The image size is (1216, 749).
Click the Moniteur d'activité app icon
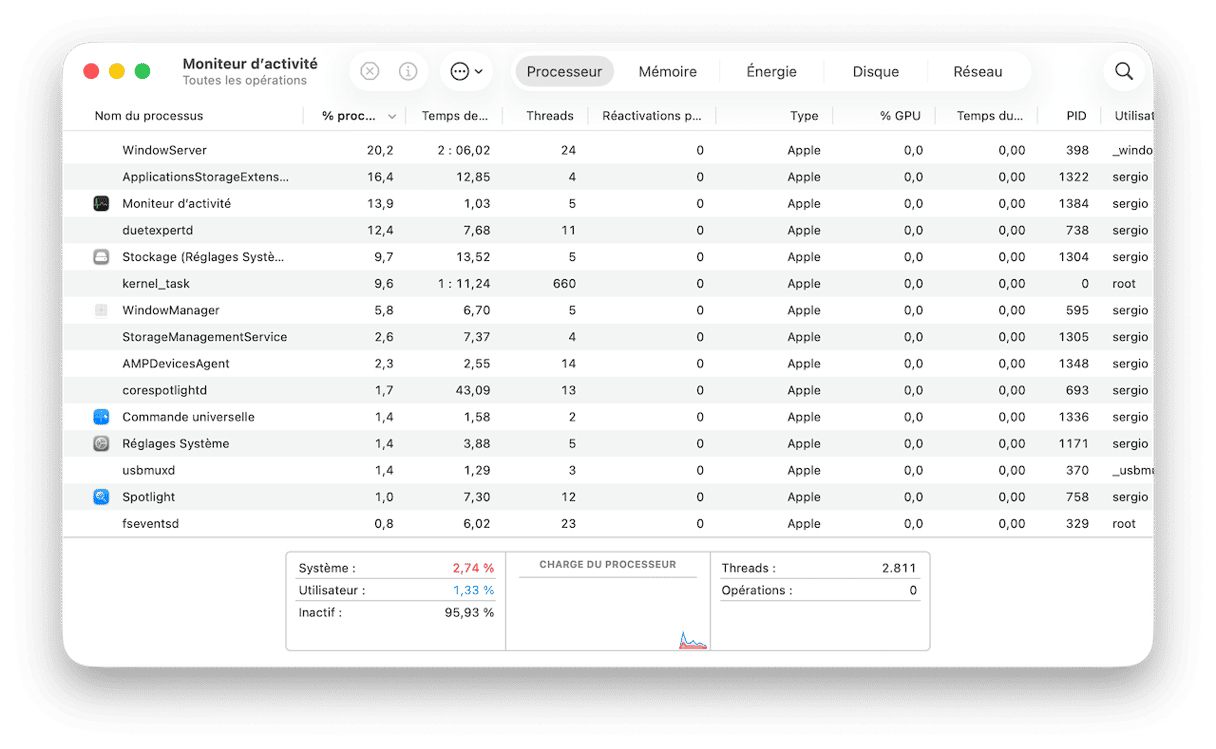(x=101, y=203)
